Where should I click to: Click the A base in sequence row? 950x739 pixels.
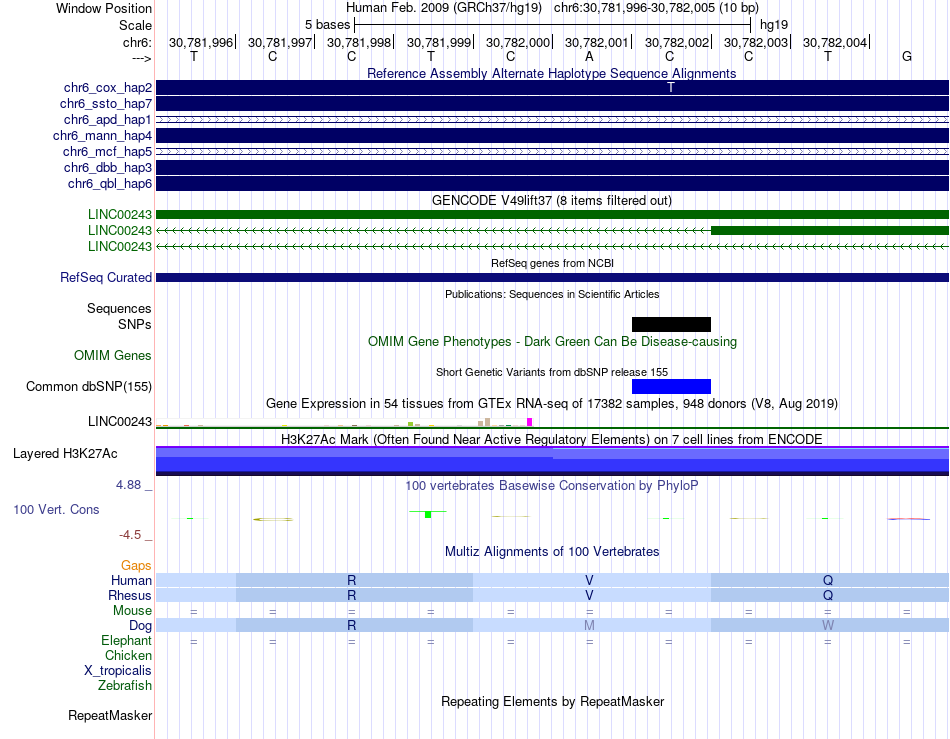tap(589, 56)
